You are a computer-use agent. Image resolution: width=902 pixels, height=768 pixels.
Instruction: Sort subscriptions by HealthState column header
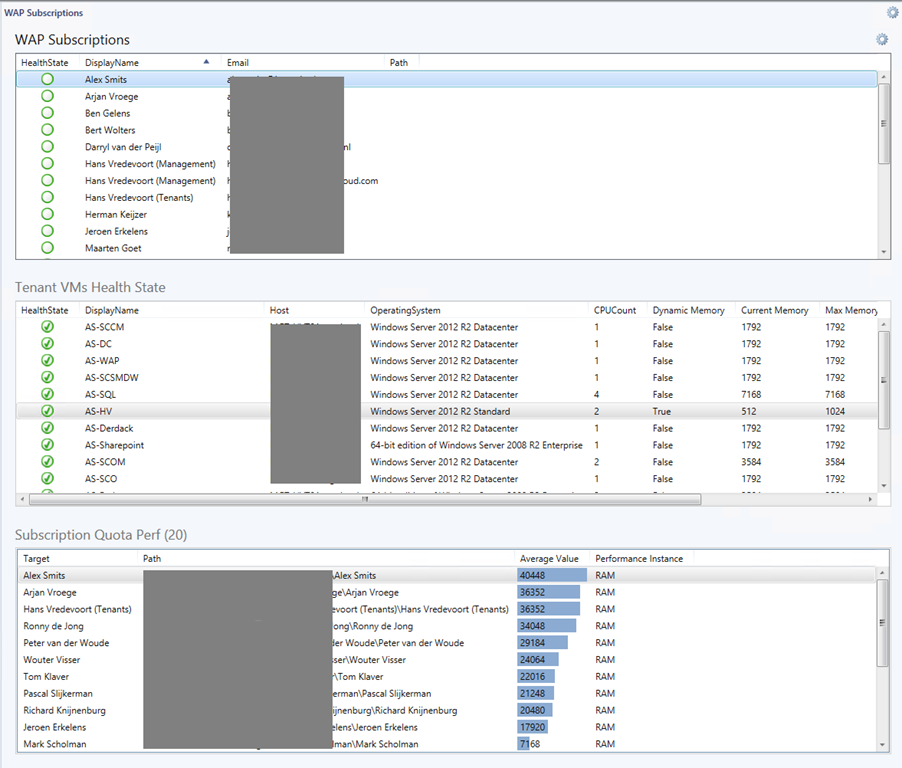click(x=44, y=63)
